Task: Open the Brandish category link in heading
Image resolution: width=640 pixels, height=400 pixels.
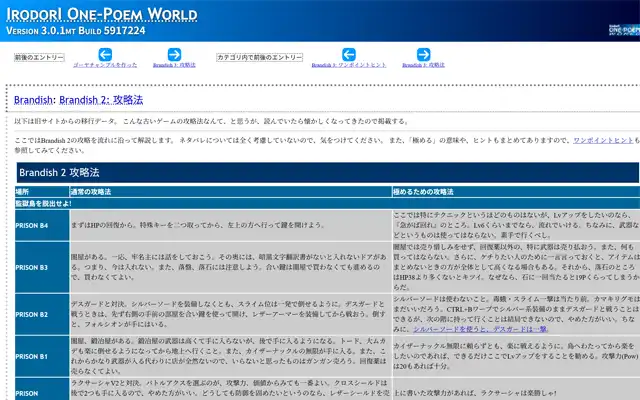Action: point(33,100)
